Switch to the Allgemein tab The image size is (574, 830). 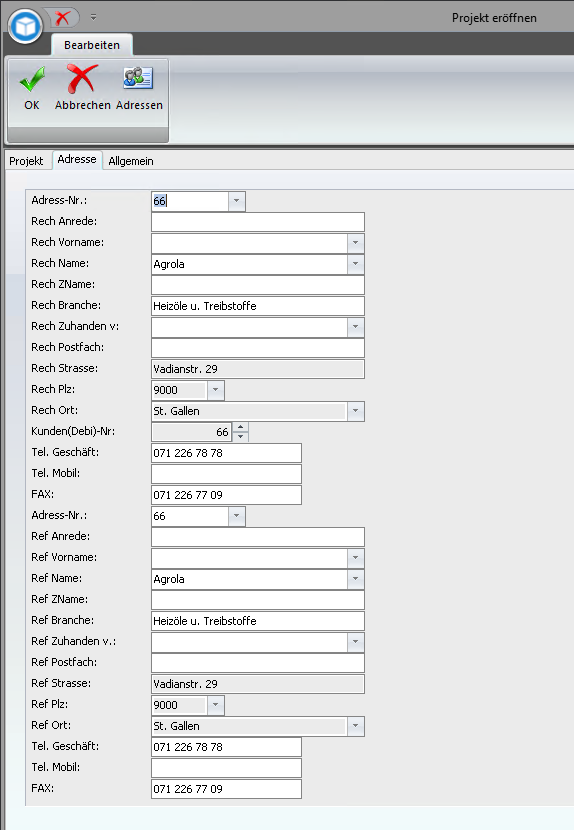coord(131,161)
